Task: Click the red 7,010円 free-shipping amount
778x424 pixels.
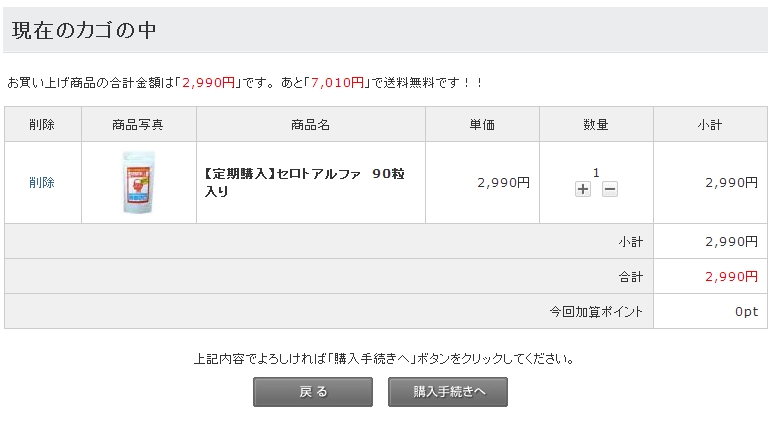Action: [x=337, y=82]
